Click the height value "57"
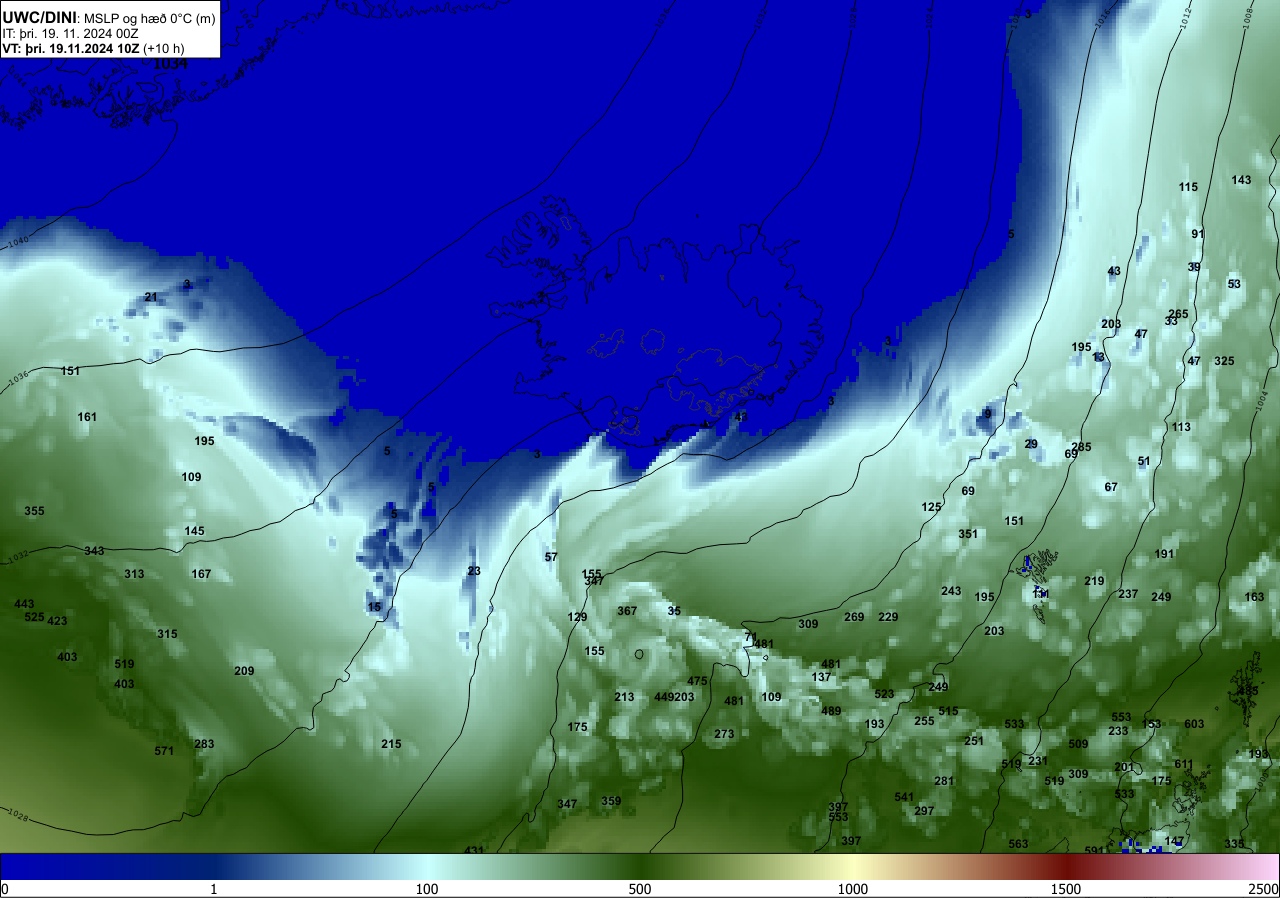This screenshot has height=898, width=1280. click(x=551, y=557)
